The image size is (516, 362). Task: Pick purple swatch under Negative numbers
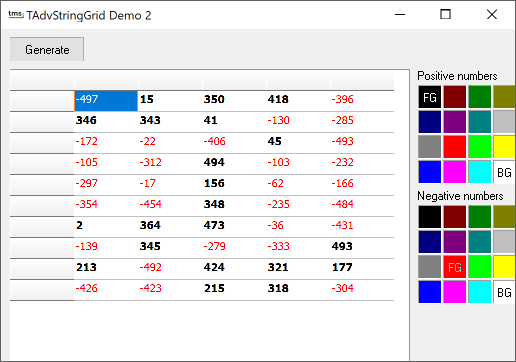(455, 242)
